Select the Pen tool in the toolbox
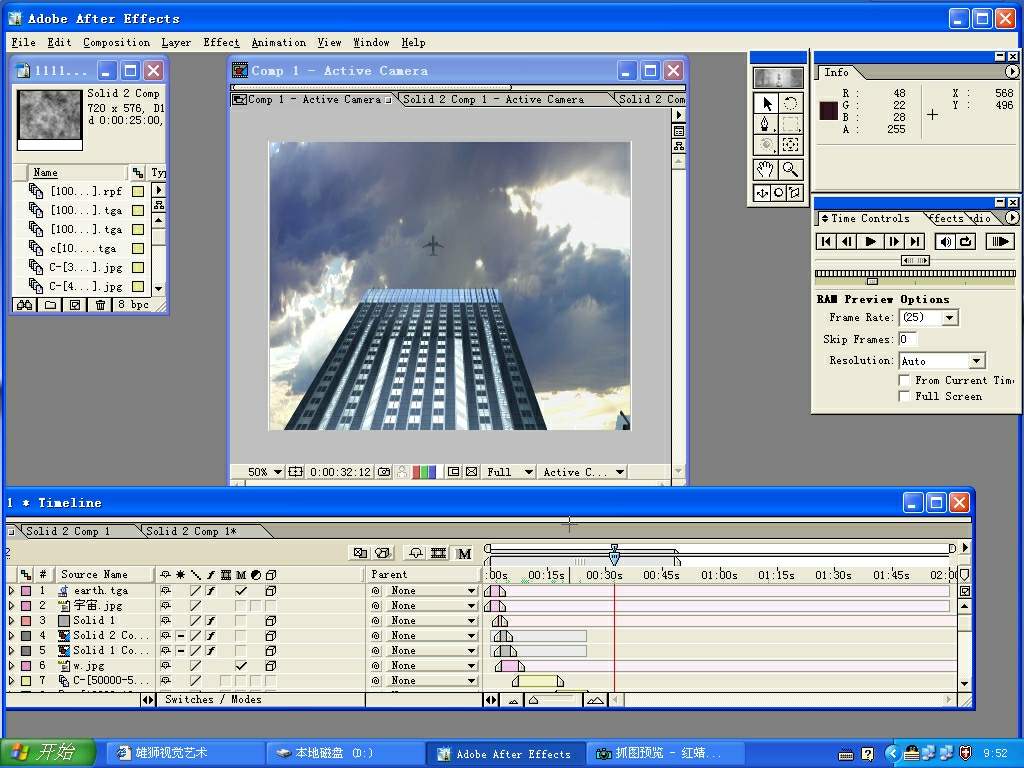1024x768 pixels. [766, 125]
